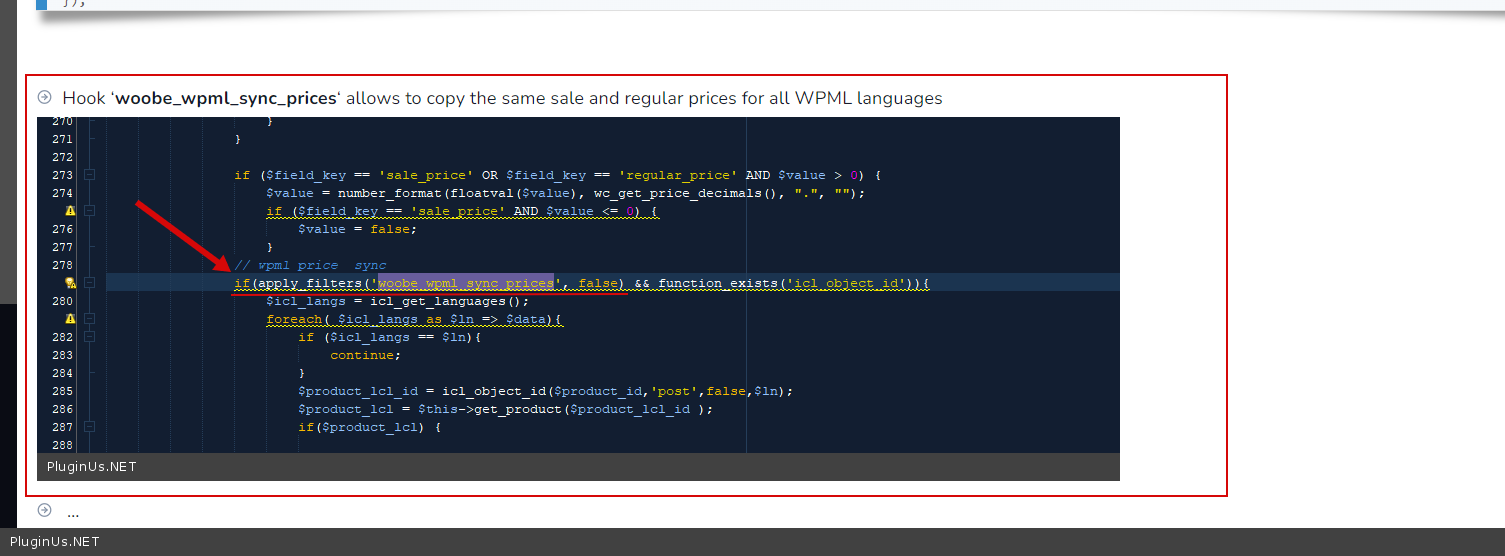Click line number 280 in the gutter

coord(61,301)
